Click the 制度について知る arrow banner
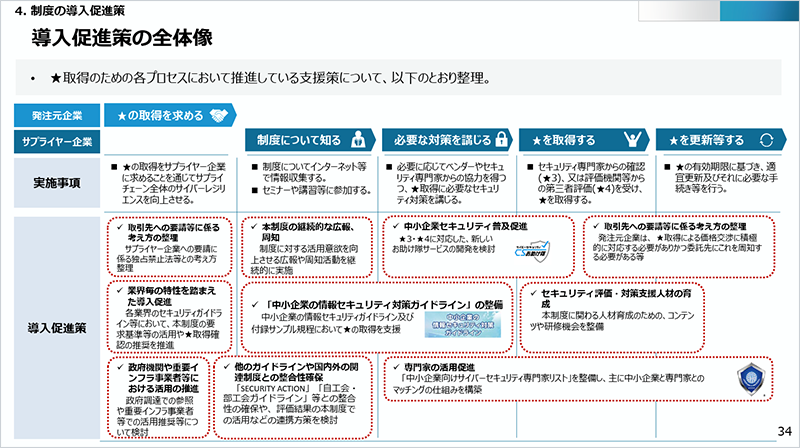 click(310, 140)
